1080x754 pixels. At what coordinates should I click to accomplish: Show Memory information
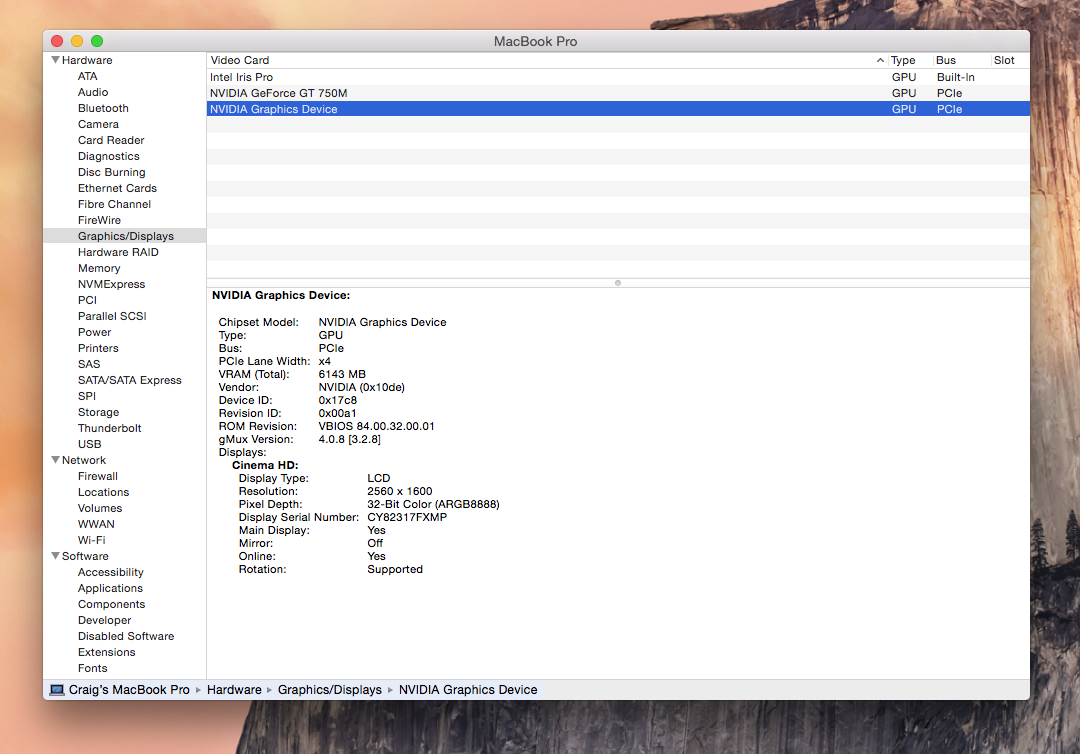(x=99, y=268)
